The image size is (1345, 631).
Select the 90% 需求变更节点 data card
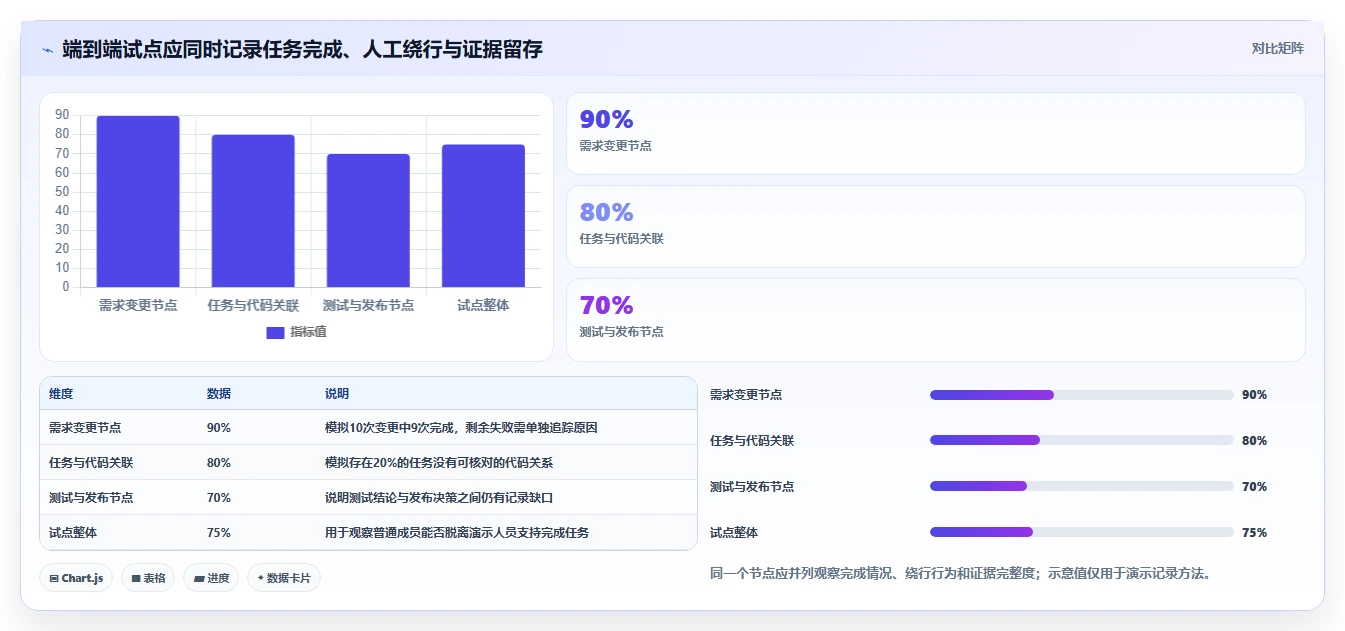click(x=935, y=134)
